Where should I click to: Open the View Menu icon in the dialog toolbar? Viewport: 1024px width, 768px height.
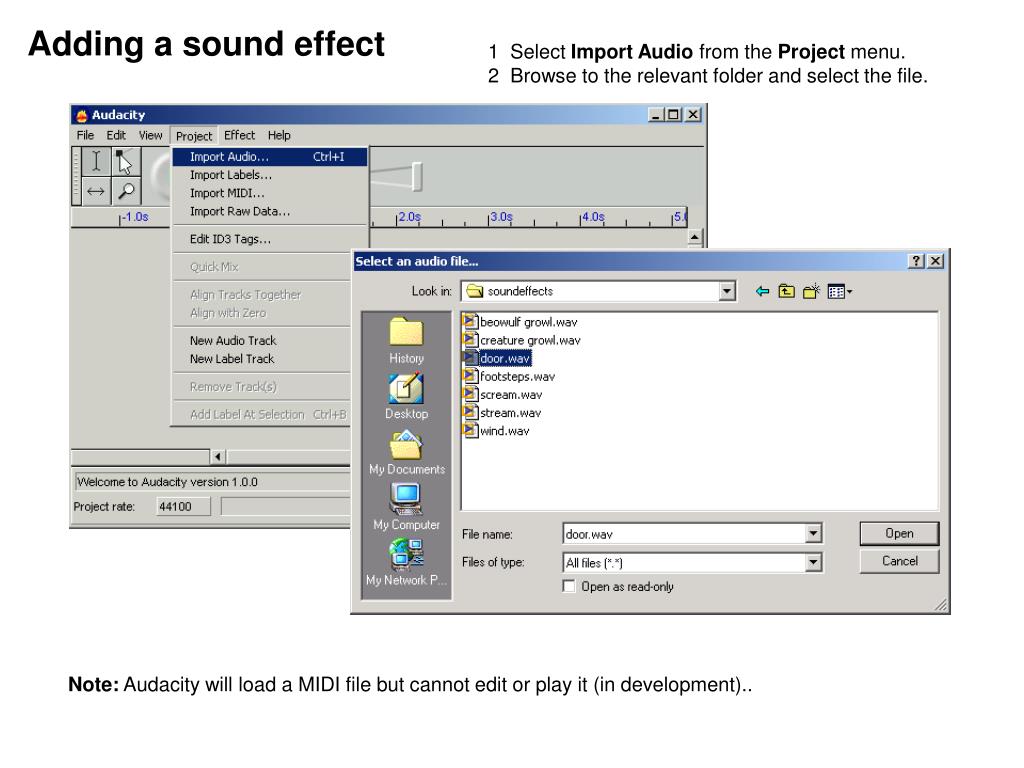pos(839,291)
